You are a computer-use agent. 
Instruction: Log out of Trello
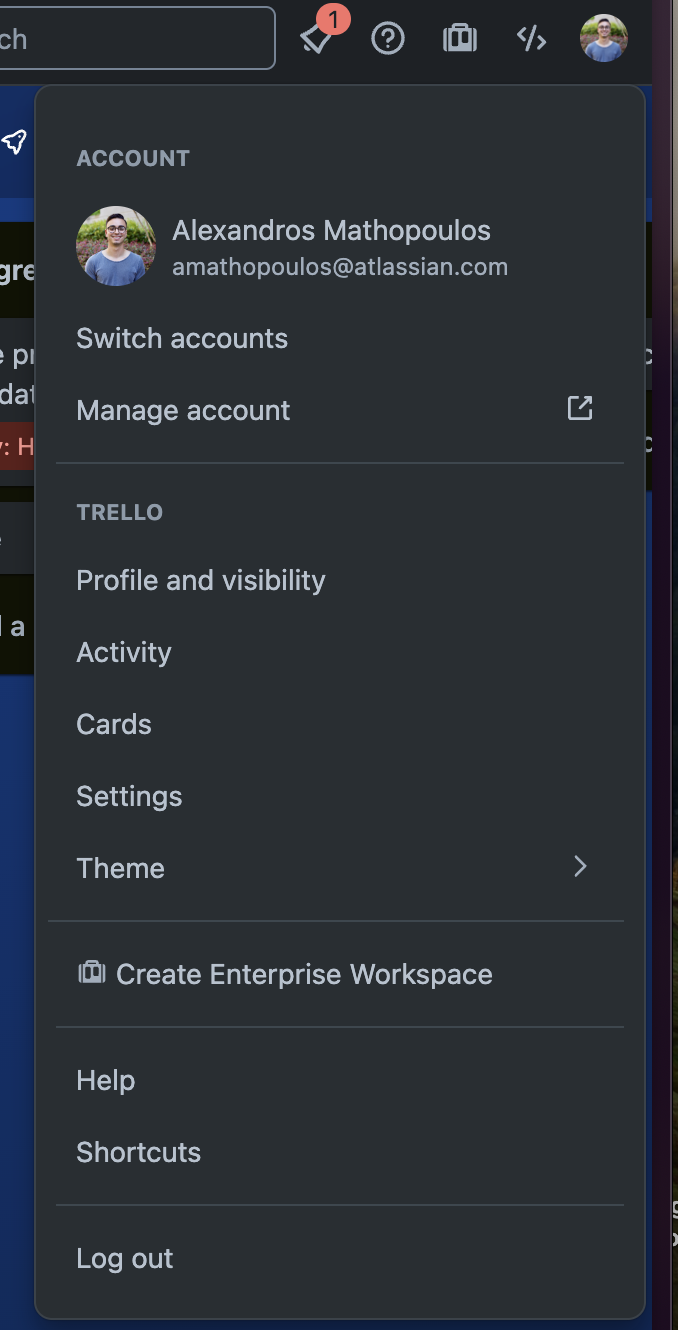click(124, 1258)
